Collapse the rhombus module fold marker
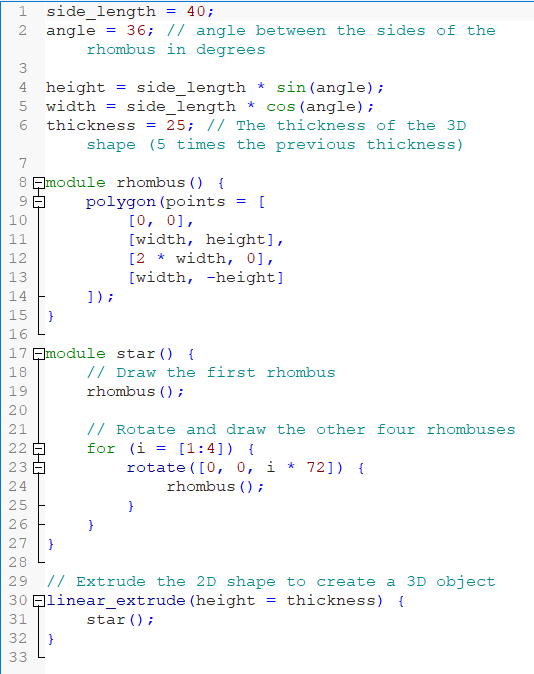534x674 pixels. point(39,183)
